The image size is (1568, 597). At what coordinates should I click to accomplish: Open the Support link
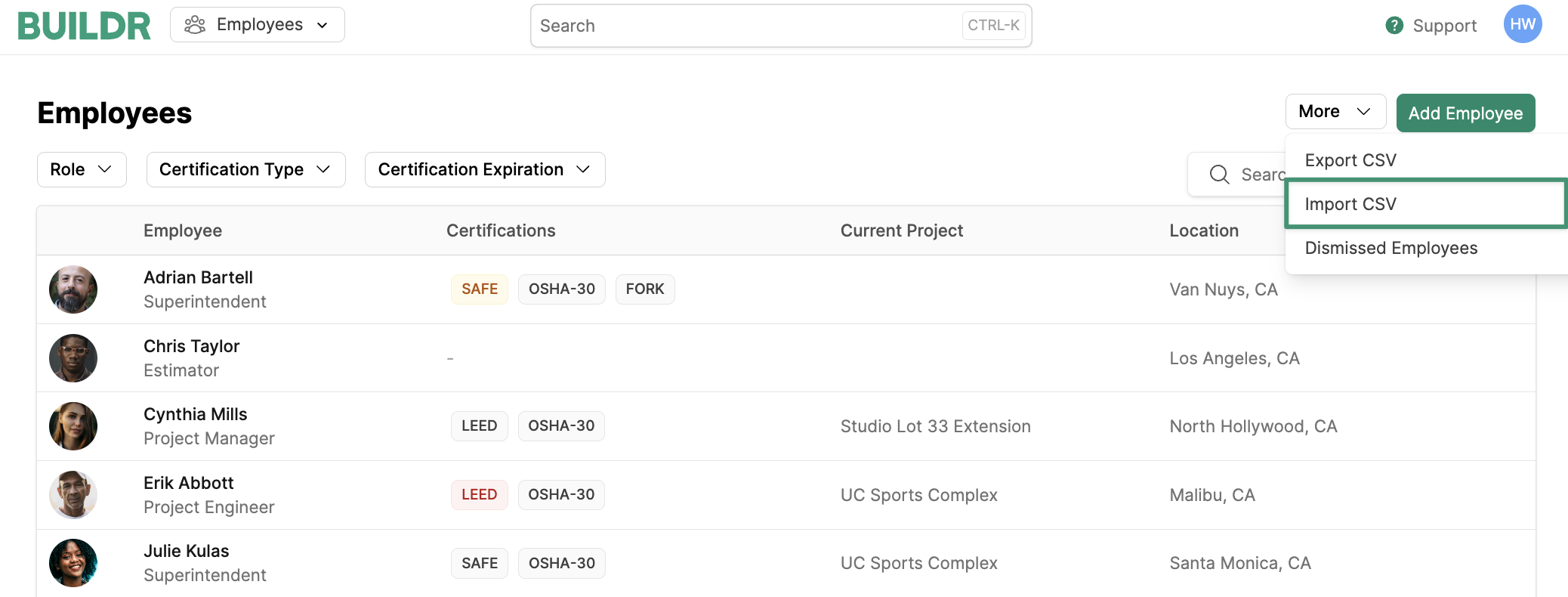[x=1443, y=26]
